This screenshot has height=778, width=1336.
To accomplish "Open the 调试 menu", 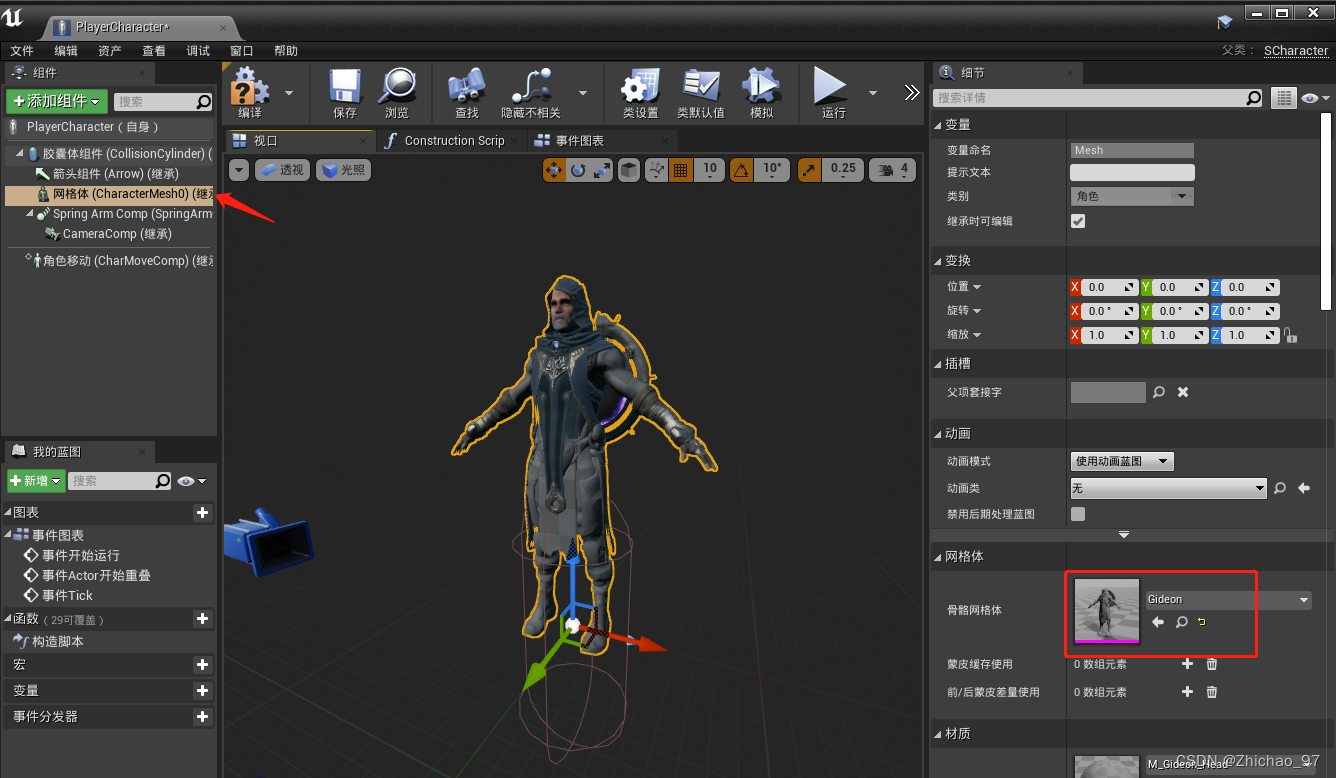I will click(x=198, y=51).
